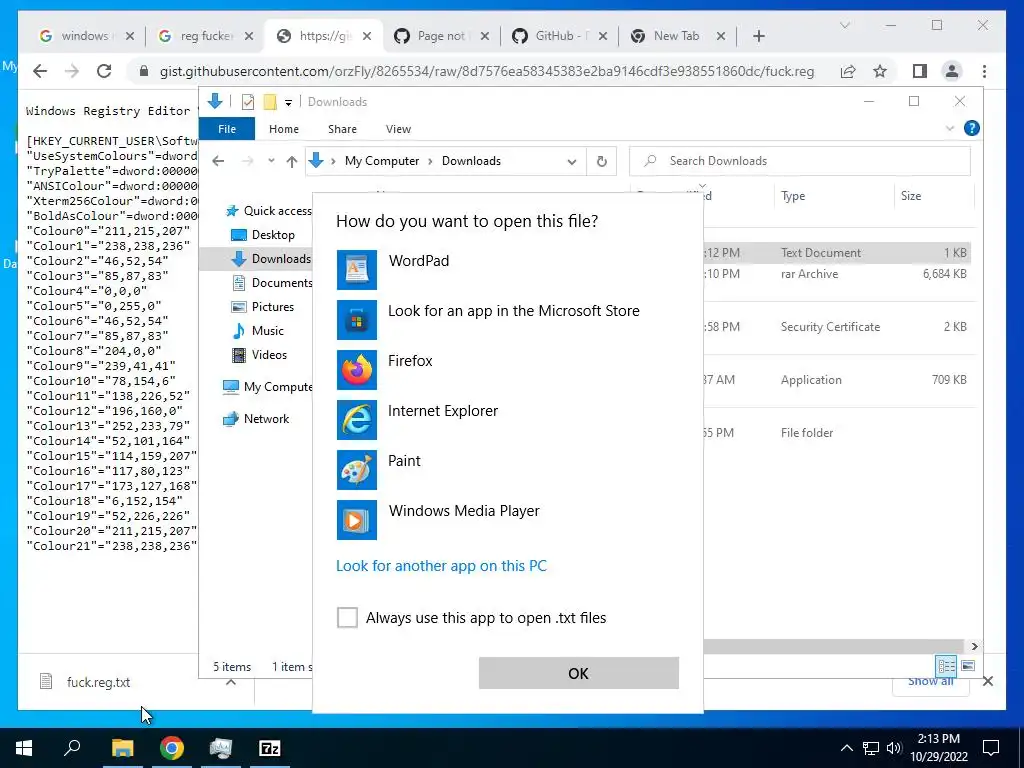Click the Explorer horizontal scrollbar right arrow
Screen dimensions: 1024x768
click(x=974, y=647)
